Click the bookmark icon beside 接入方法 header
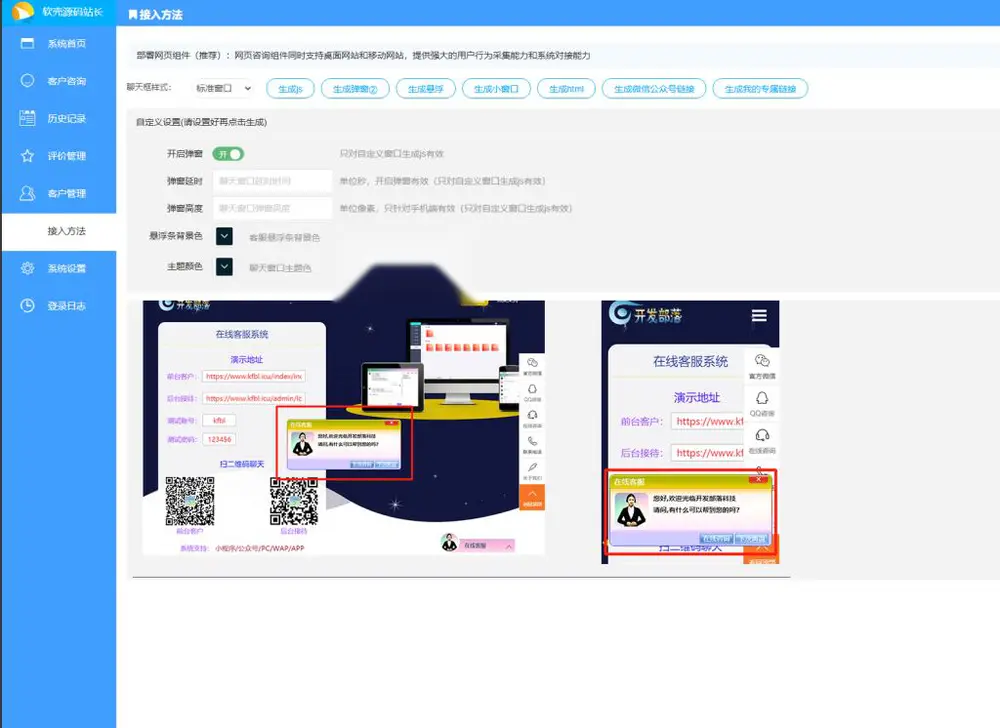The image size is (1000, 728). pyautogui.click(x=133, y=14)
